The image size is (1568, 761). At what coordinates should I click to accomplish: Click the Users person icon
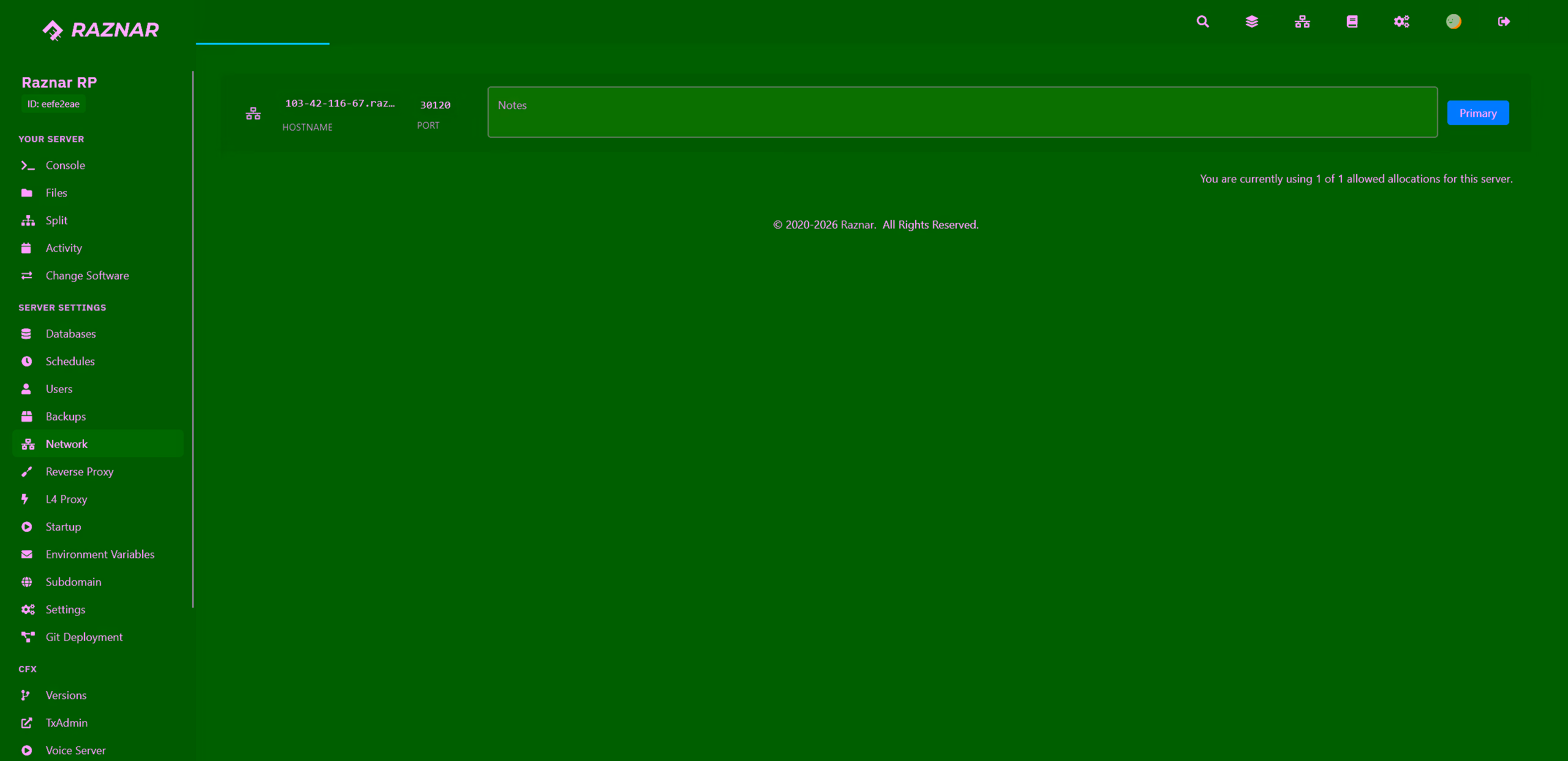tap(26, 389)
